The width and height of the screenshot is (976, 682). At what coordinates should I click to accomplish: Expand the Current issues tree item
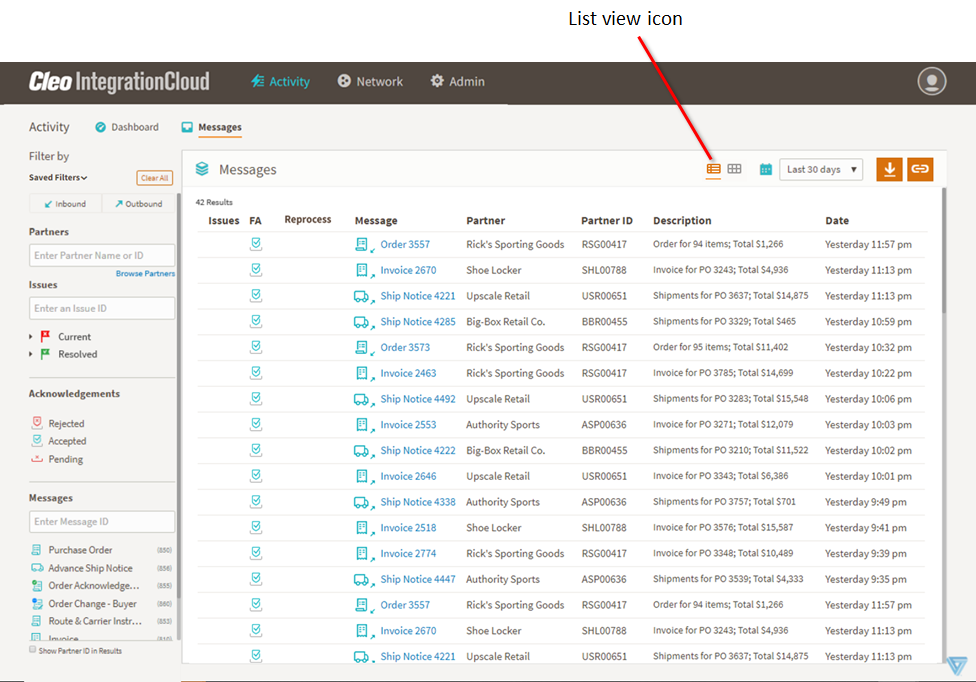(x=31, y=337)
